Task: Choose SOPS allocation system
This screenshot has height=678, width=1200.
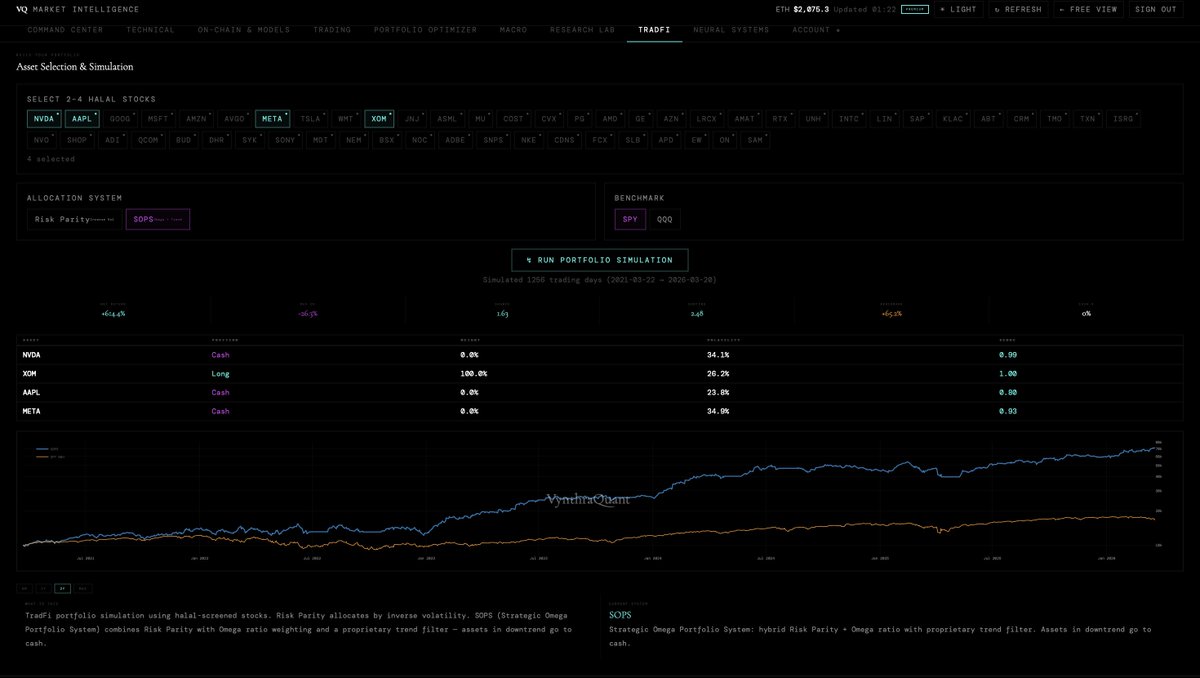Action: point(158,219)
